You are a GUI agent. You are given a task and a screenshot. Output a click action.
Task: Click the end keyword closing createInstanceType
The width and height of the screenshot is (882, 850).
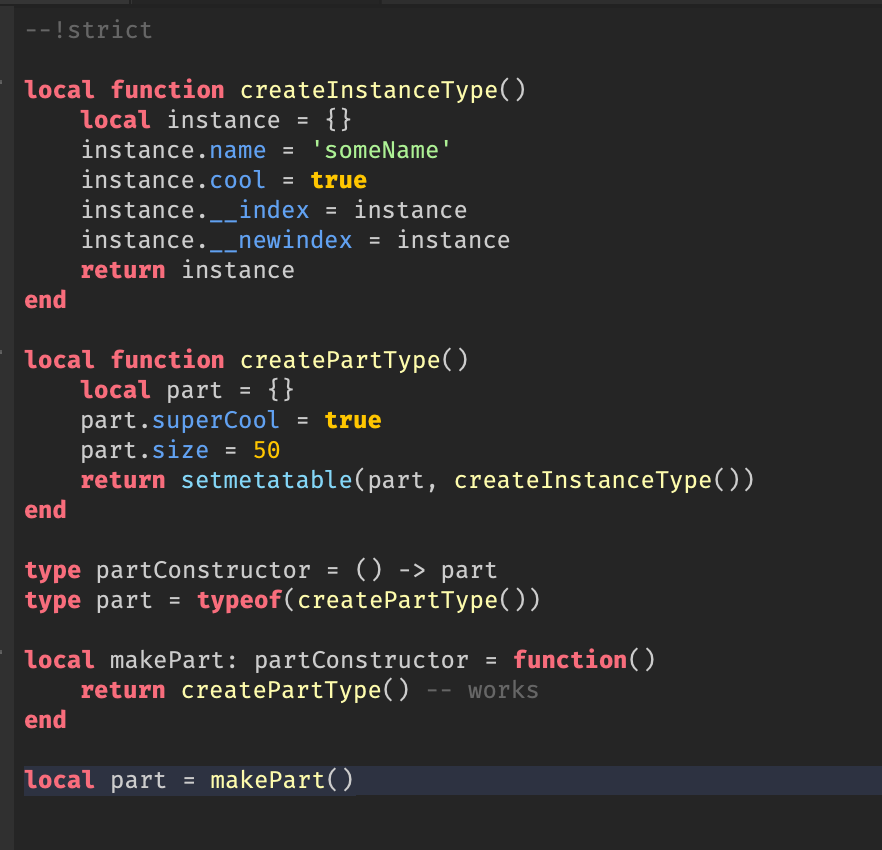coord(45,300)
